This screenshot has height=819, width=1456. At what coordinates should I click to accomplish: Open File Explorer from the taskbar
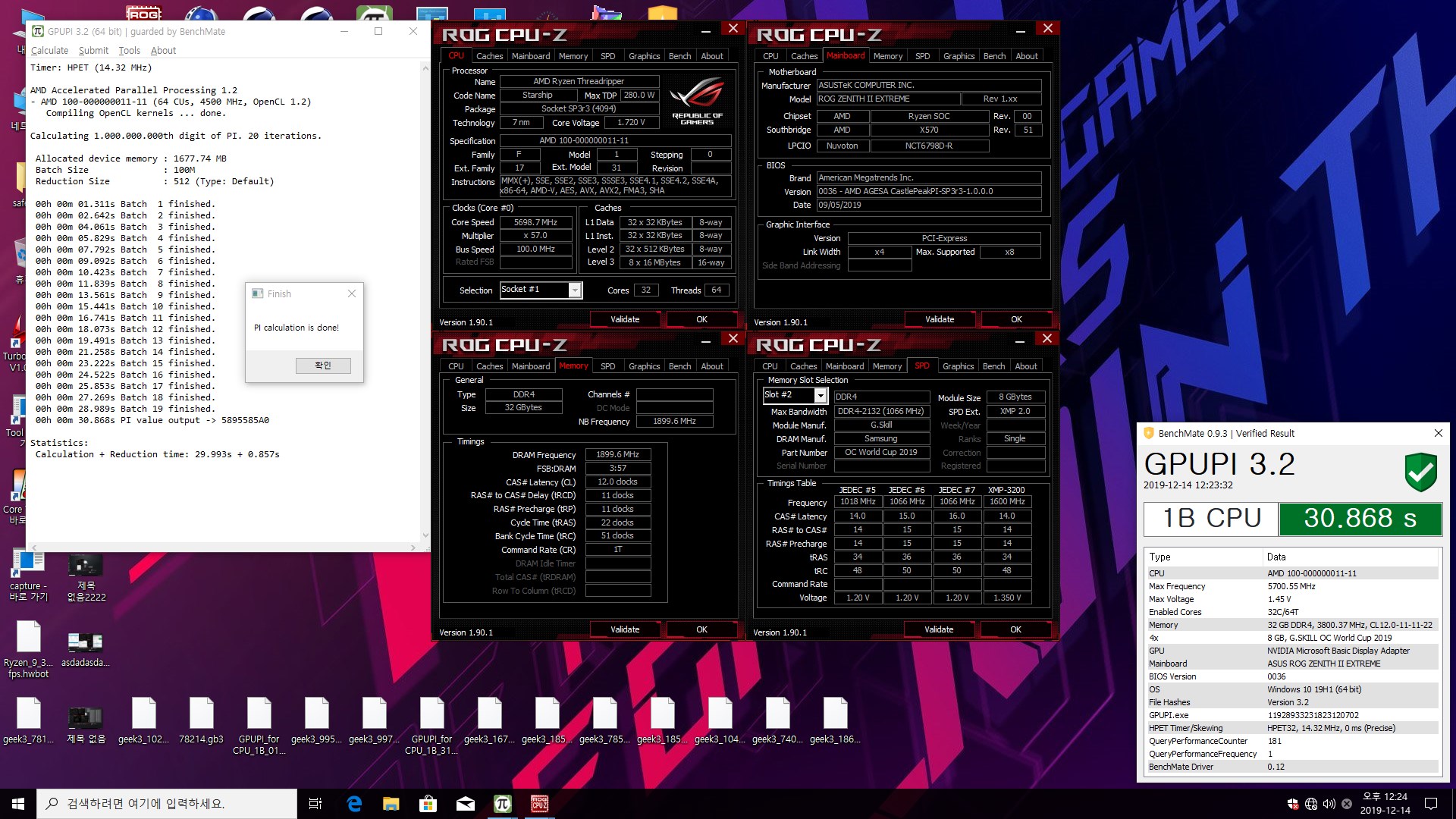391,804
